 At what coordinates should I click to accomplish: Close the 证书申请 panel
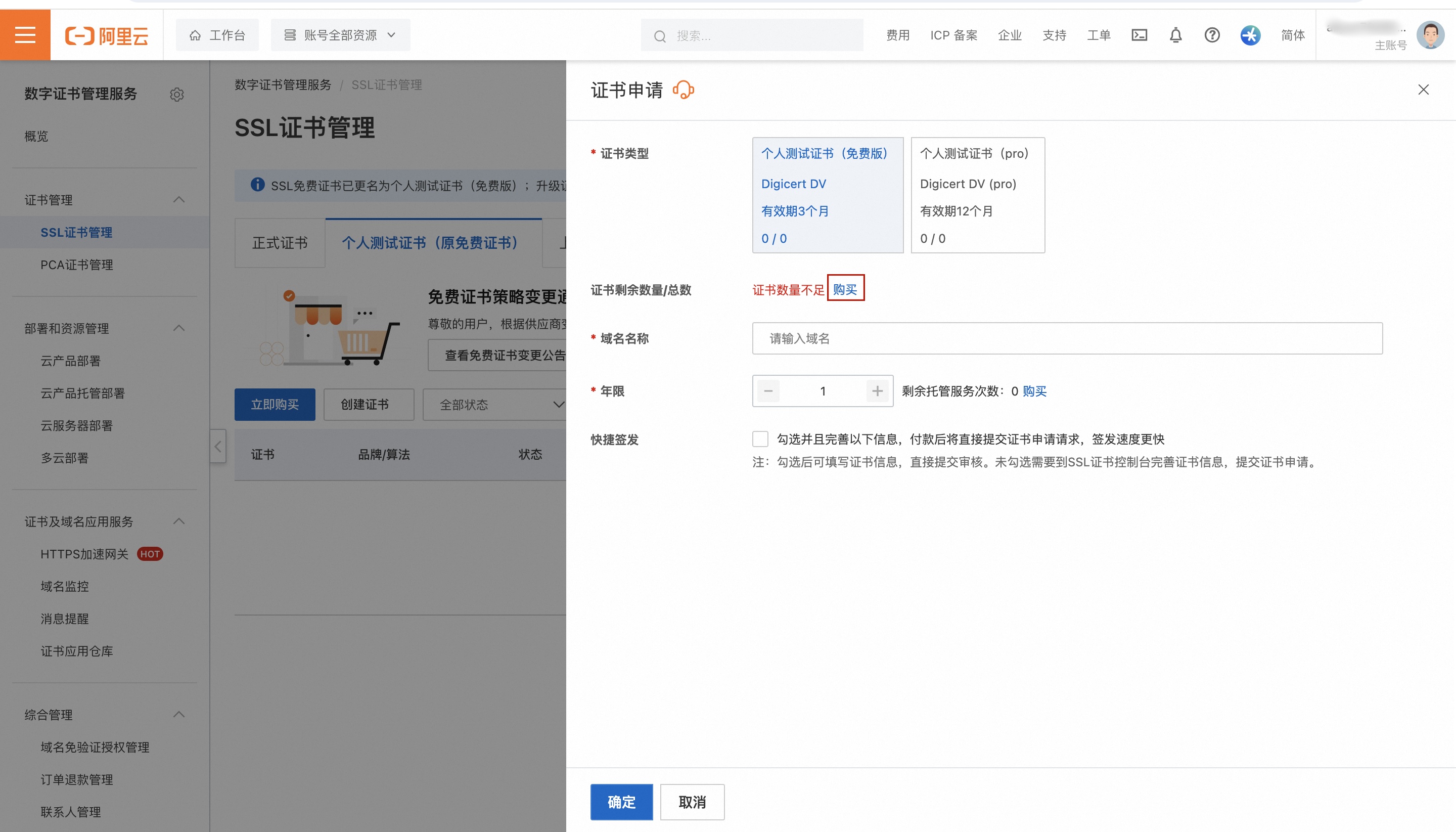1424,90
